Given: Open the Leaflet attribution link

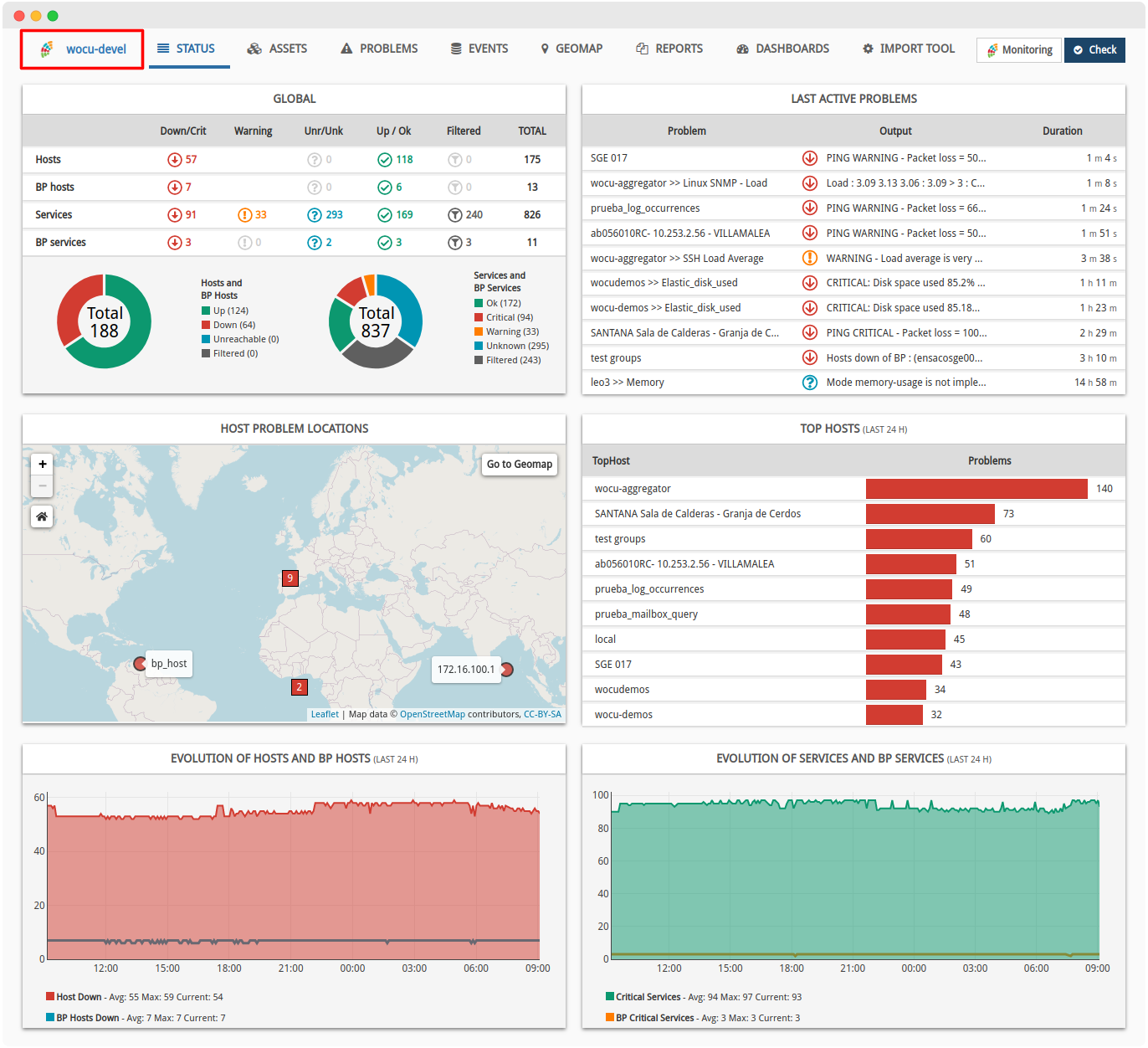Looking at the screenshot, I should tap(325, 714).
